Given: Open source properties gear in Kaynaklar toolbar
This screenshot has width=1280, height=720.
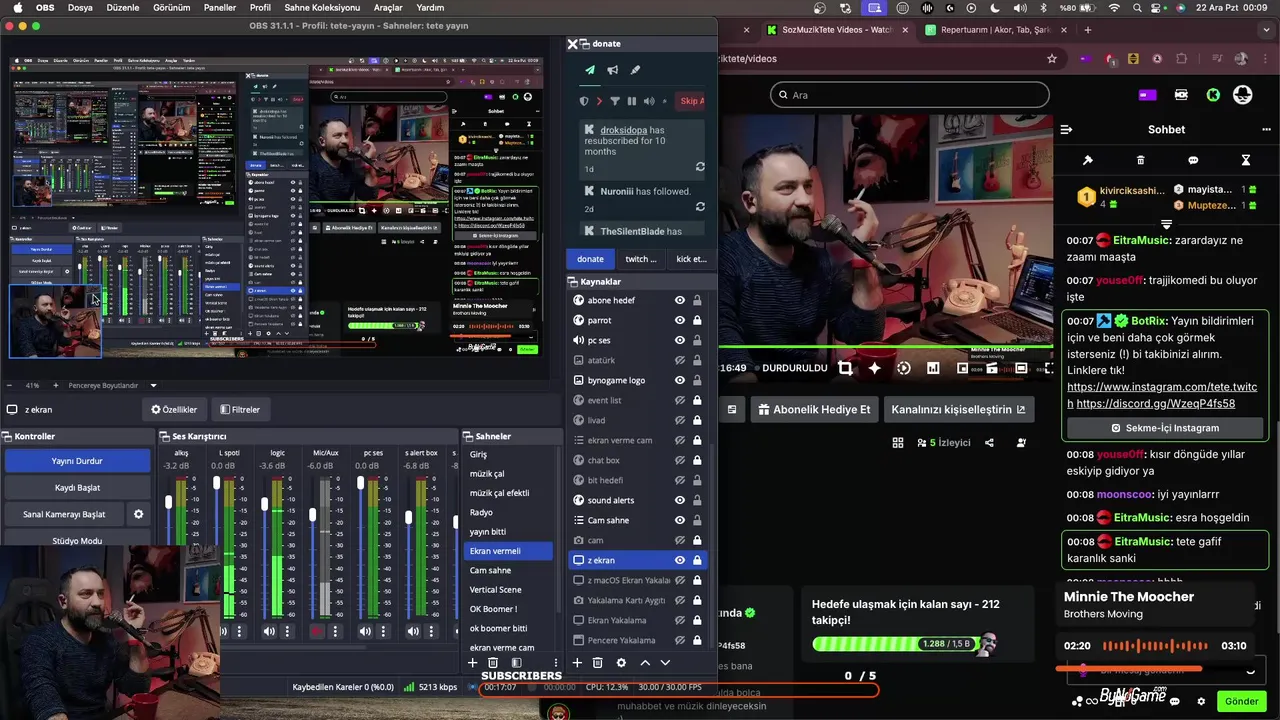Looking at the screenshot, I should pos(621,663).
